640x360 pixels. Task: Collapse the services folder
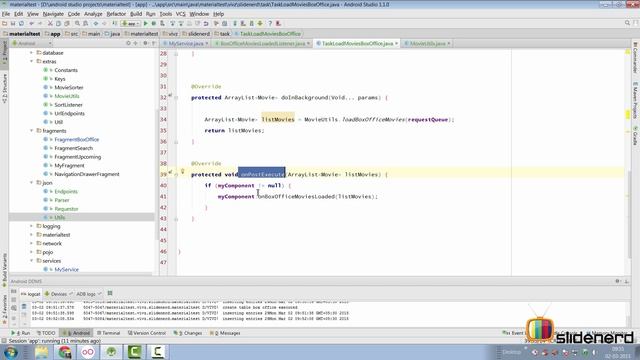click(31, 260)
